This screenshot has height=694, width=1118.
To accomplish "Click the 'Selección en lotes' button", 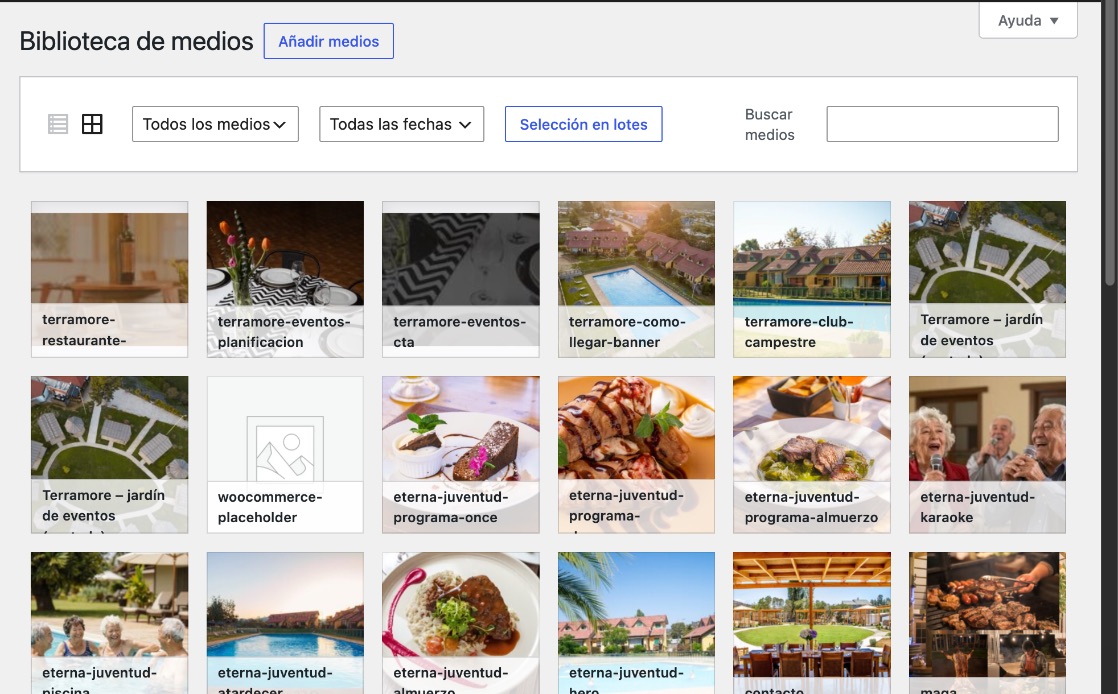I will click(x=583, y=124).
